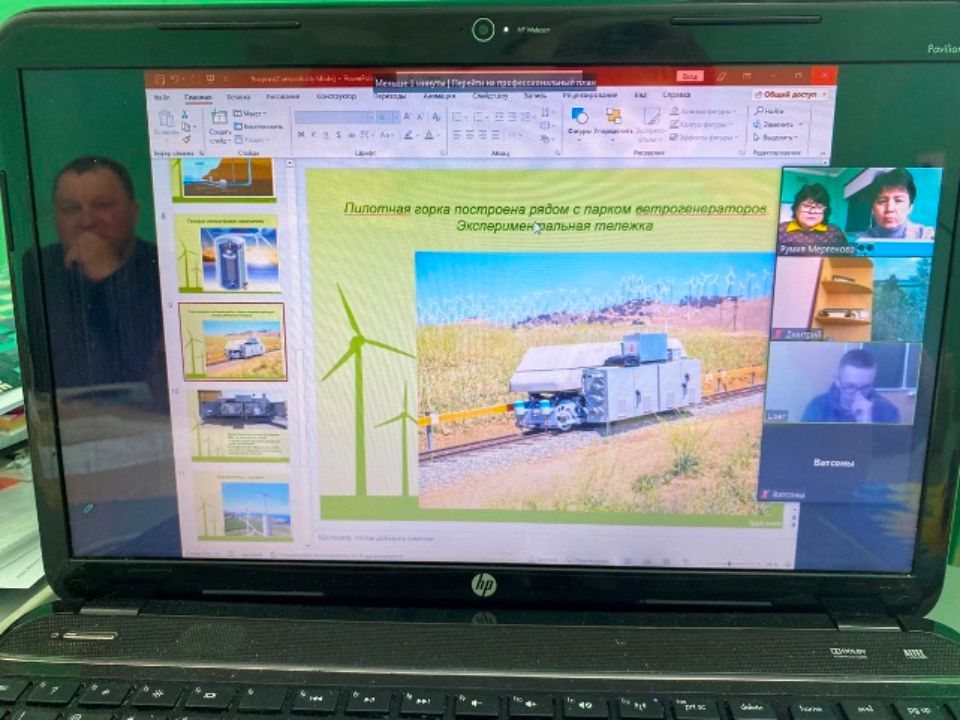The height and width of the screenshot is (720, 960).
Task: Click the Arrange (Упорядочить) icon
Action: point(613,116)
